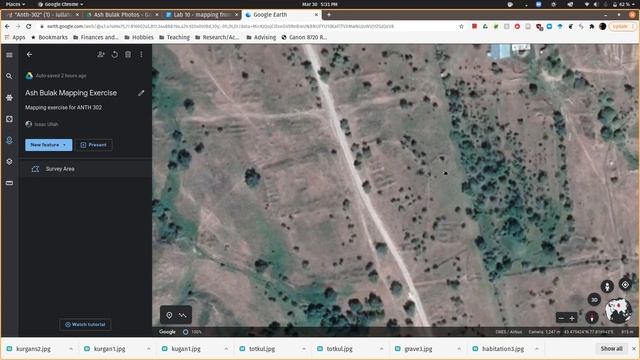Viewport: 640px width, 360px height.
Task: Open kugan1.jpg download options arrow
Action: coord(226,349)
